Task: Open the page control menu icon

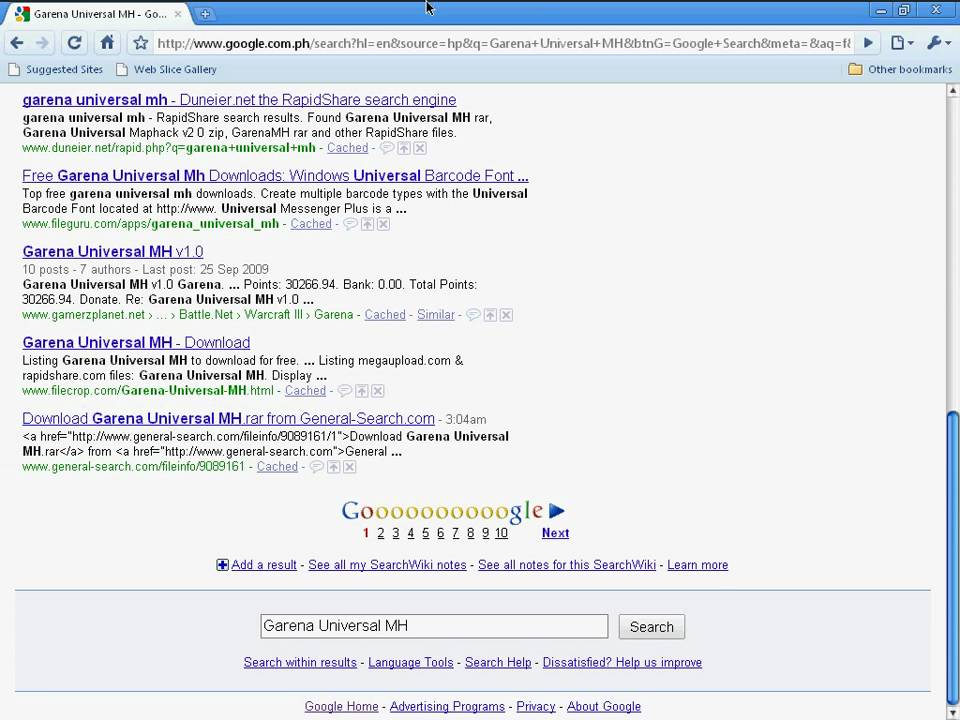Action: pos(902,43)
